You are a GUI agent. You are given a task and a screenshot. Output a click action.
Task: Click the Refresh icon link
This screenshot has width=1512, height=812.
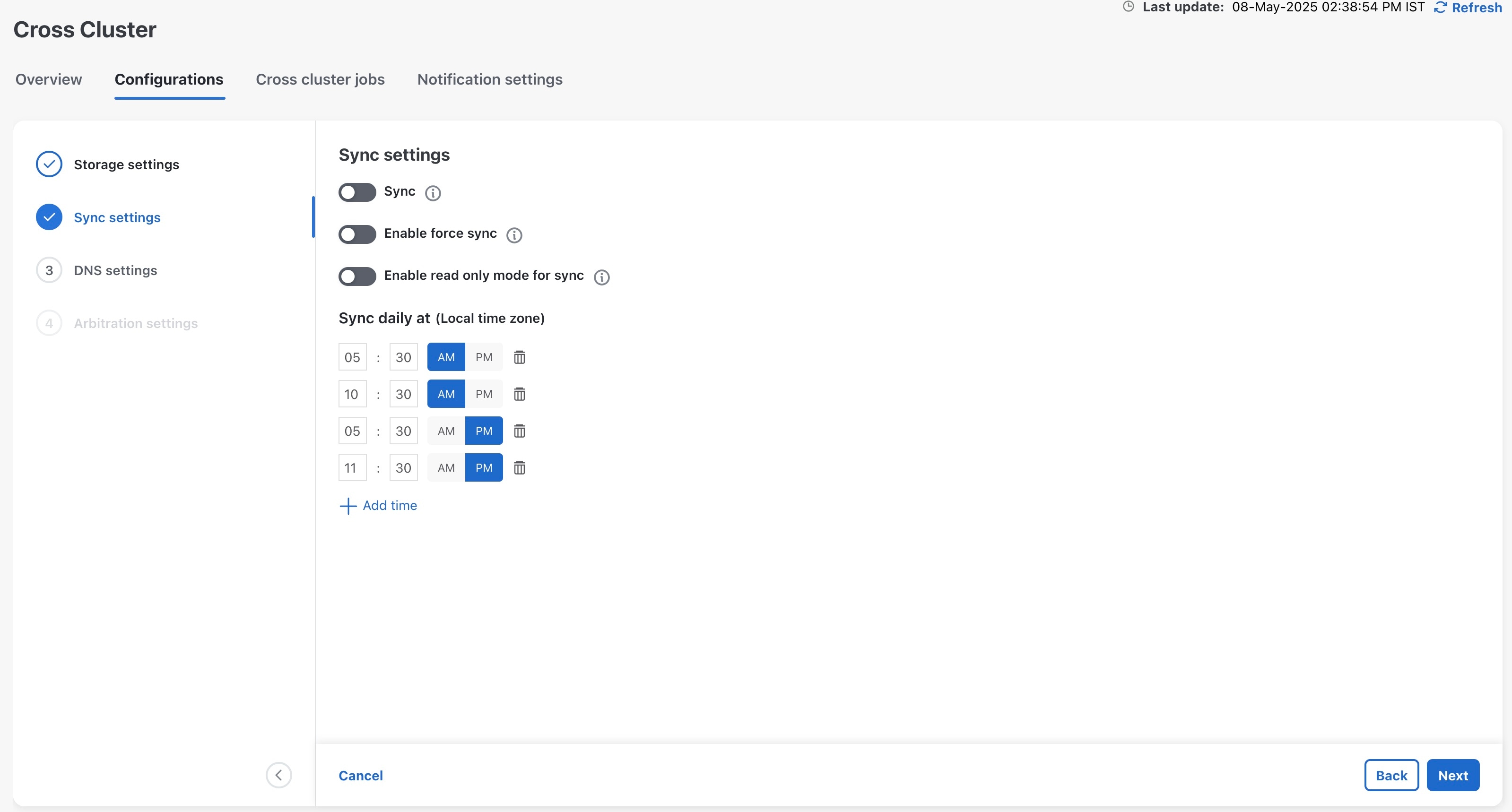1441,8
